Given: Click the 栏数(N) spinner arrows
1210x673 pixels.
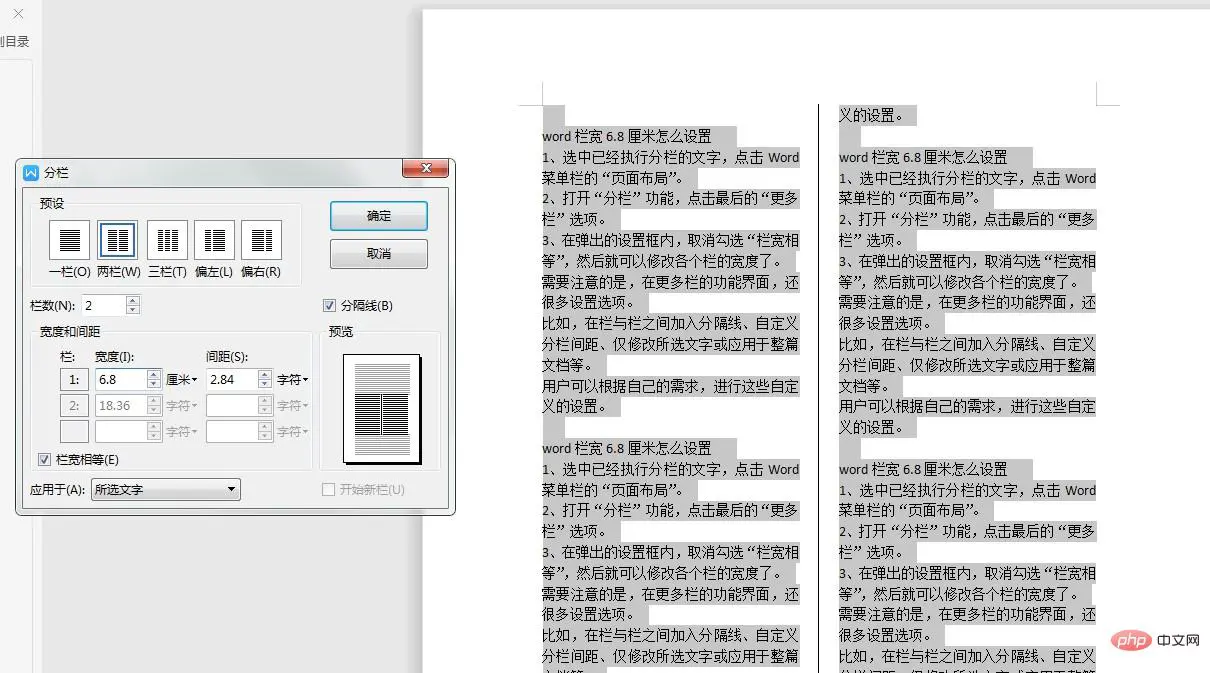Looking at the screenshot, I should pos(133,305).
